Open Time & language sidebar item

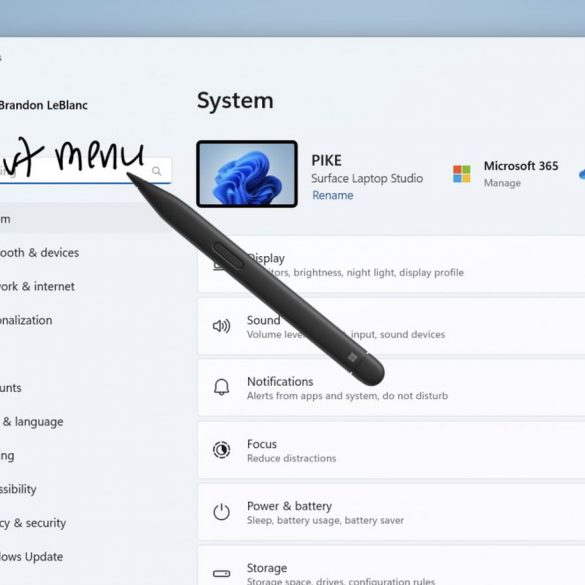(x=31, y=422)
